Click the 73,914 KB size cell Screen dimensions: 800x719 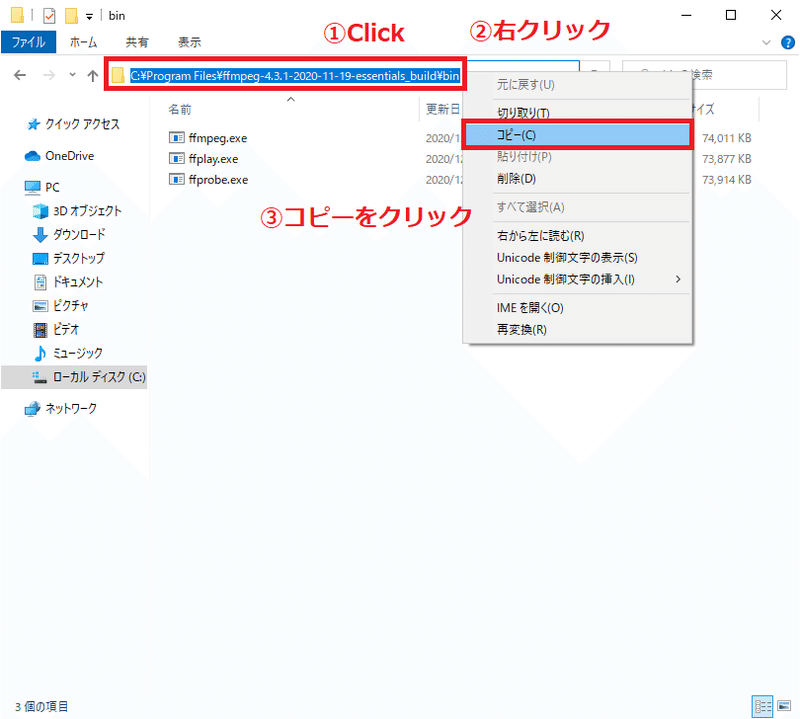726,180
